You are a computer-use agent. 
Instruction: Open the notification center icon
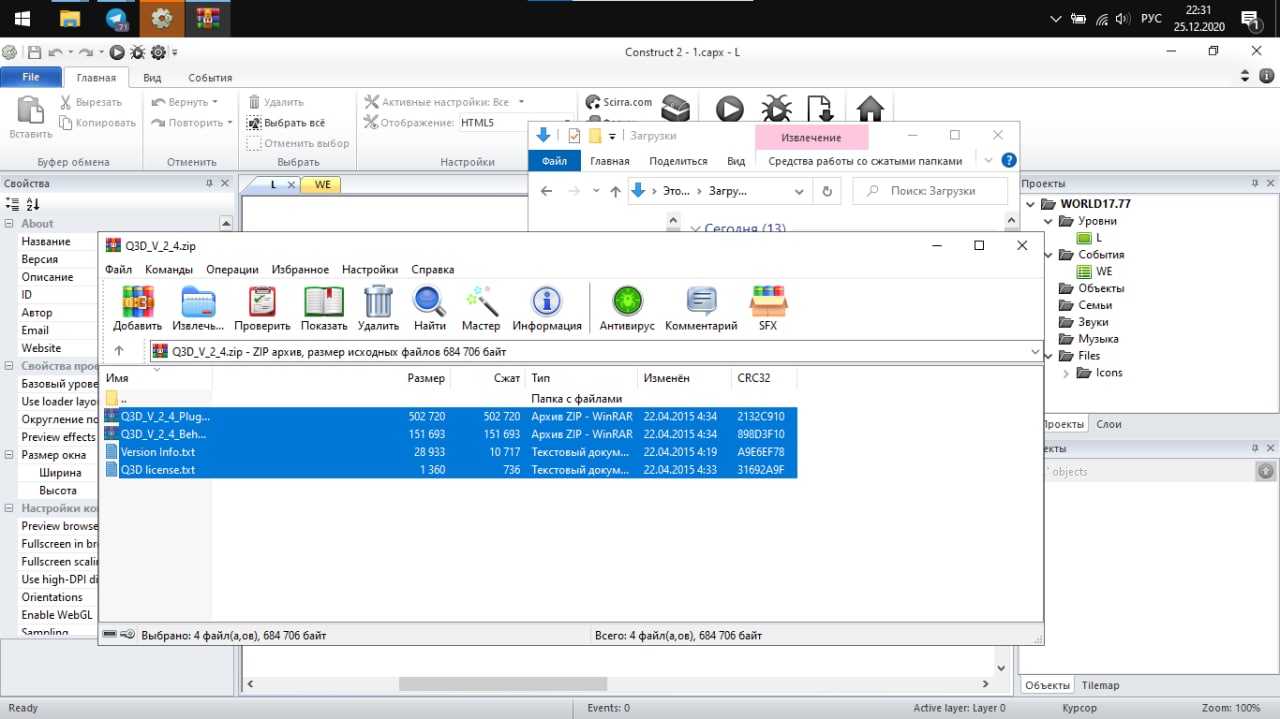1249,18
